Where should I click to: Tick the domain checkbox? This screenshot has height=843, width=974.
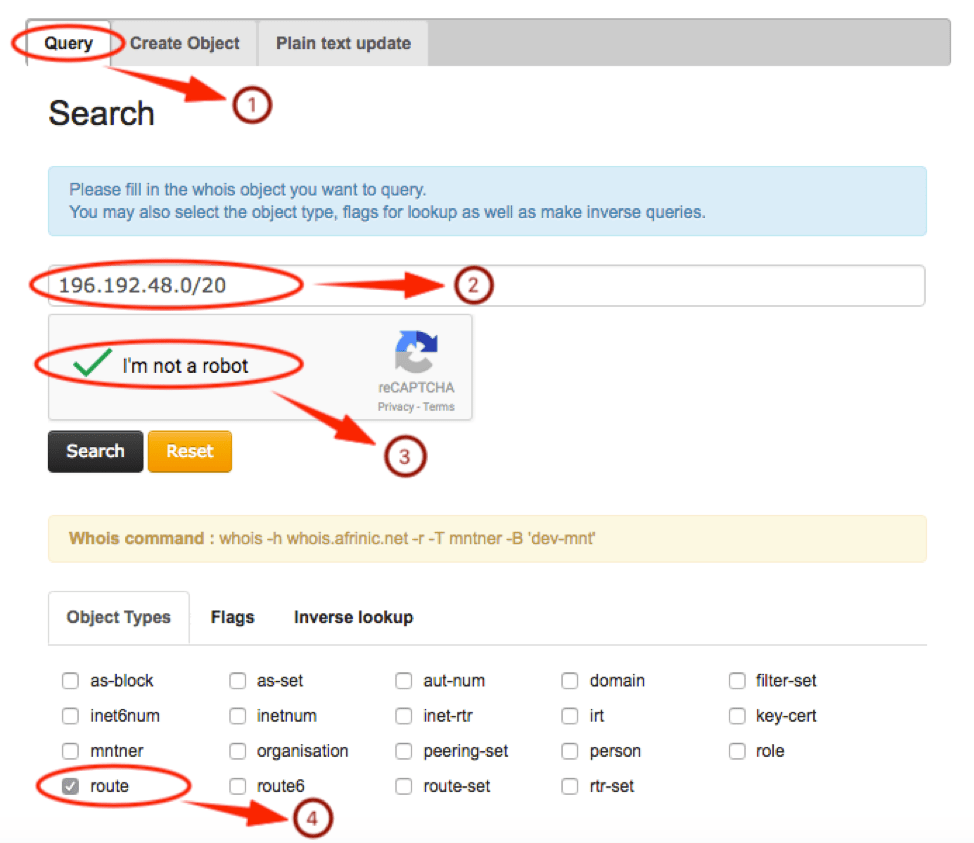pos(569,681)
